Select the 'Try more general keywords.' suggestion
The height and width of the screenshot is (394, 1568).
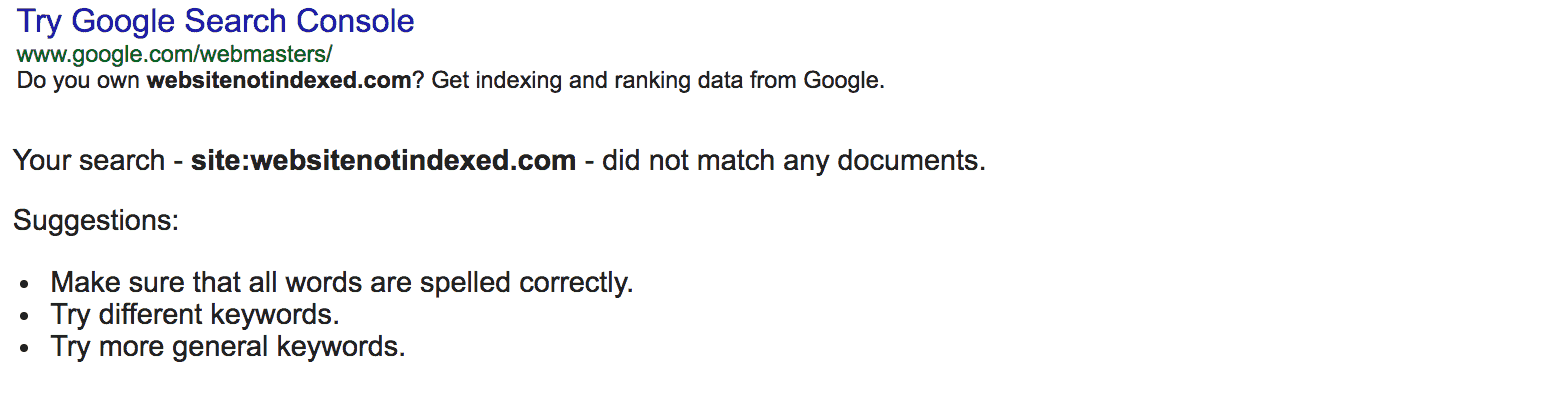[x=228, y=347]
